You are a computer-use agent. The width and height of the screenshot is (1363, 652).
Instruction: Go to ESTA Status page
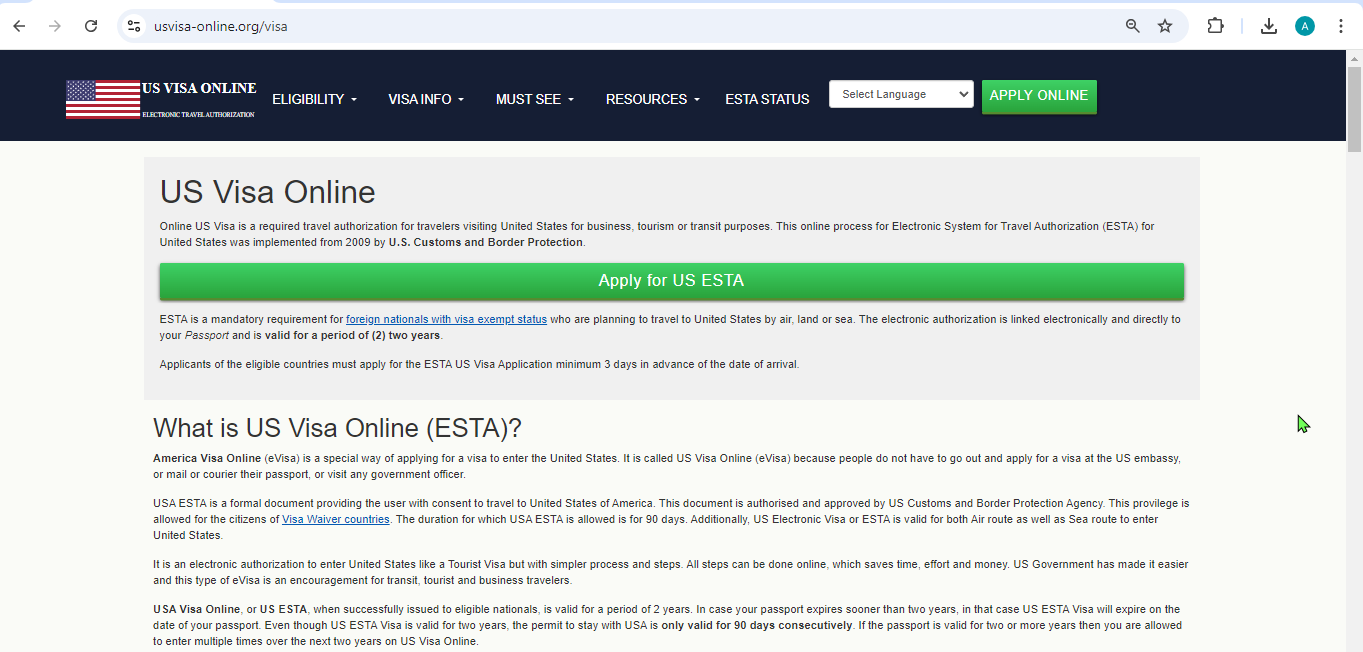pyautogui.click(x=767, y=99)
